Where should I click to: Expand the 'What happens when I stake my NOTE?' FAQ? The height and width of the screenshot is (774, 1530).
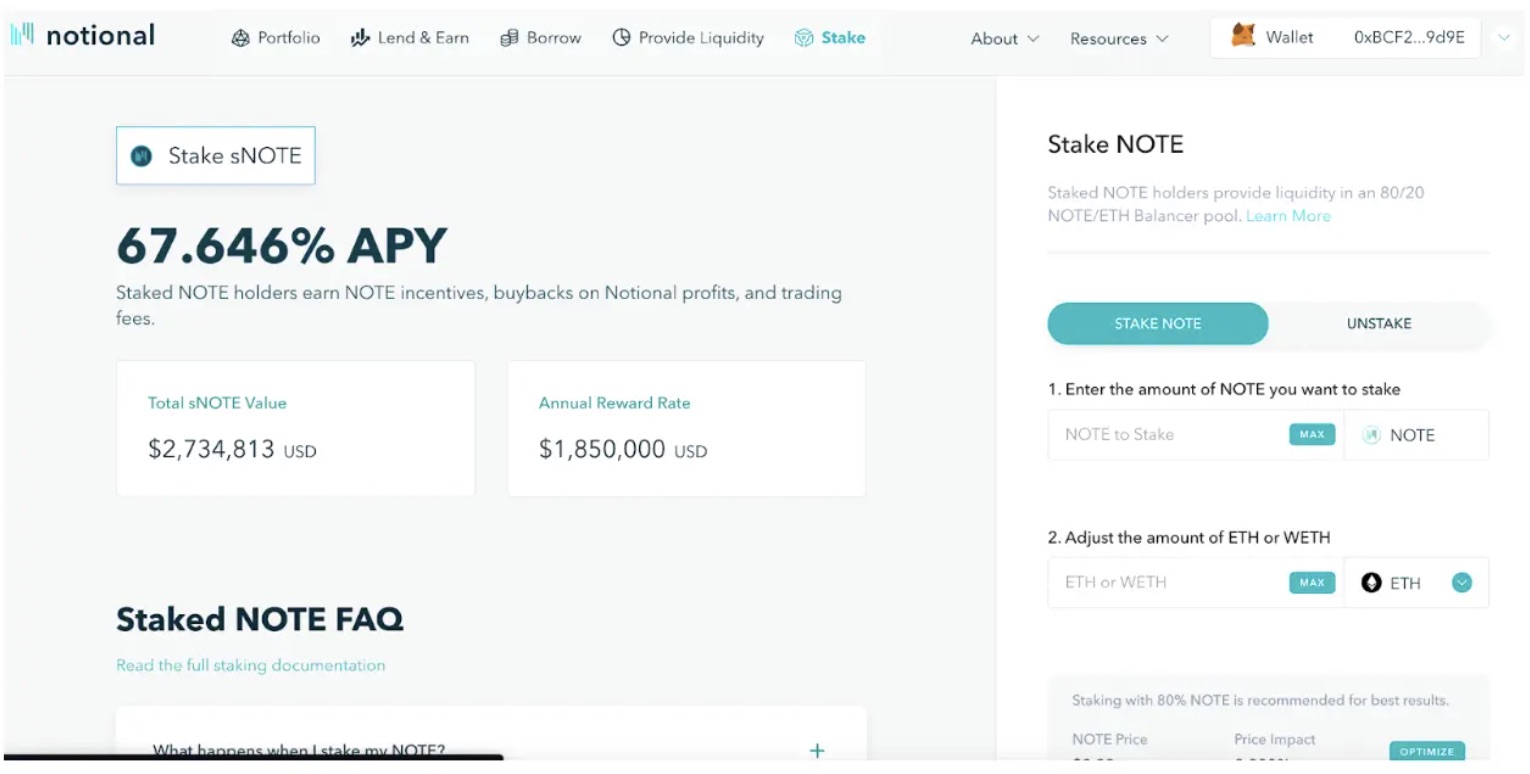(x=817, y=749)
